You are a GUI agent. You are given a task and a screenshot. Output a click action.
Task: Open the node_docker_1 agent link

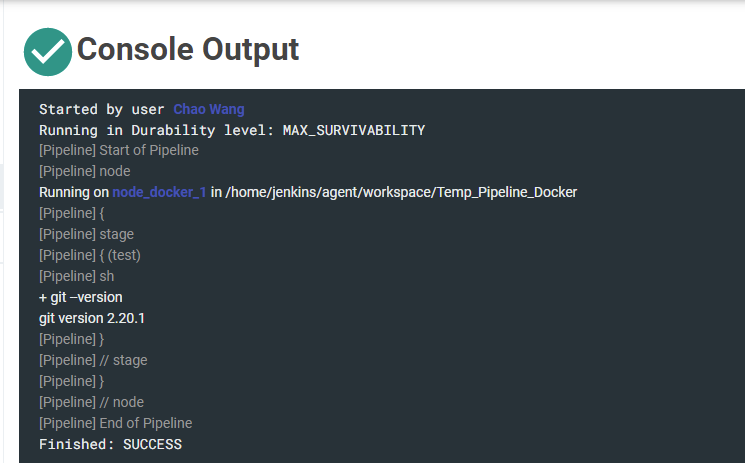pyautogui.click(x=159, y=192)
